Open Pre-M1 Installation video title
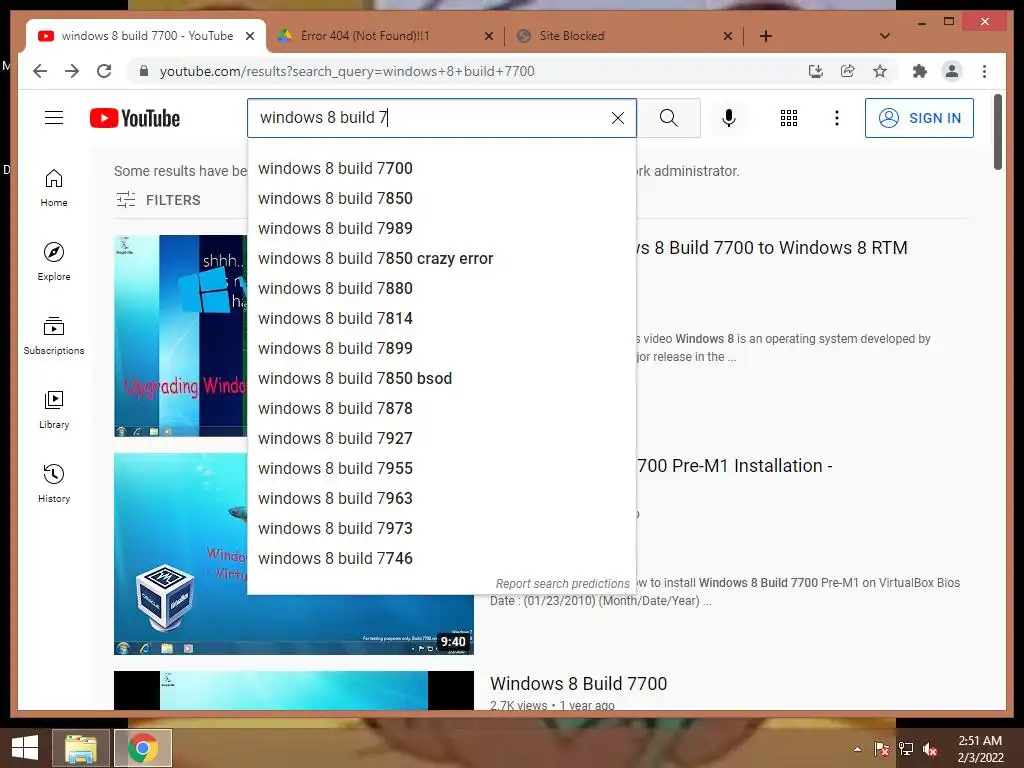The width and height of the screenshot is (1024, 768). [735, 466]
